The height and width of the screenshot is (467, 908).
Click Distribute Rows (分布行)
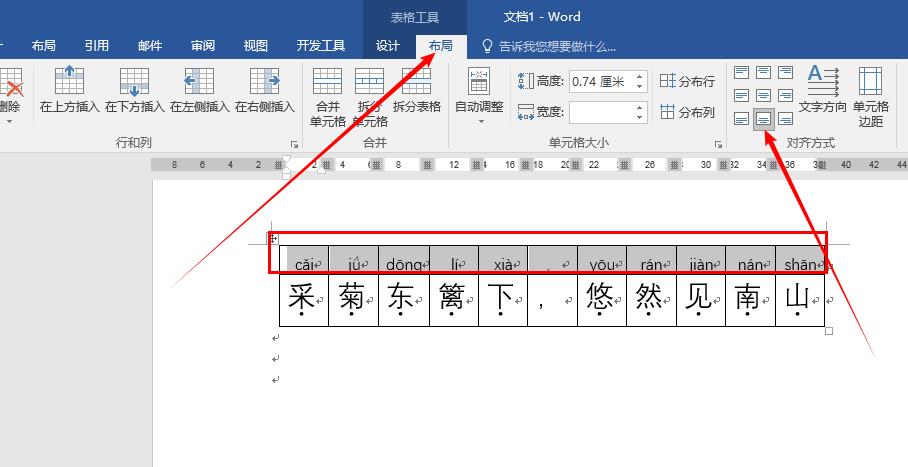click(687, 81)
